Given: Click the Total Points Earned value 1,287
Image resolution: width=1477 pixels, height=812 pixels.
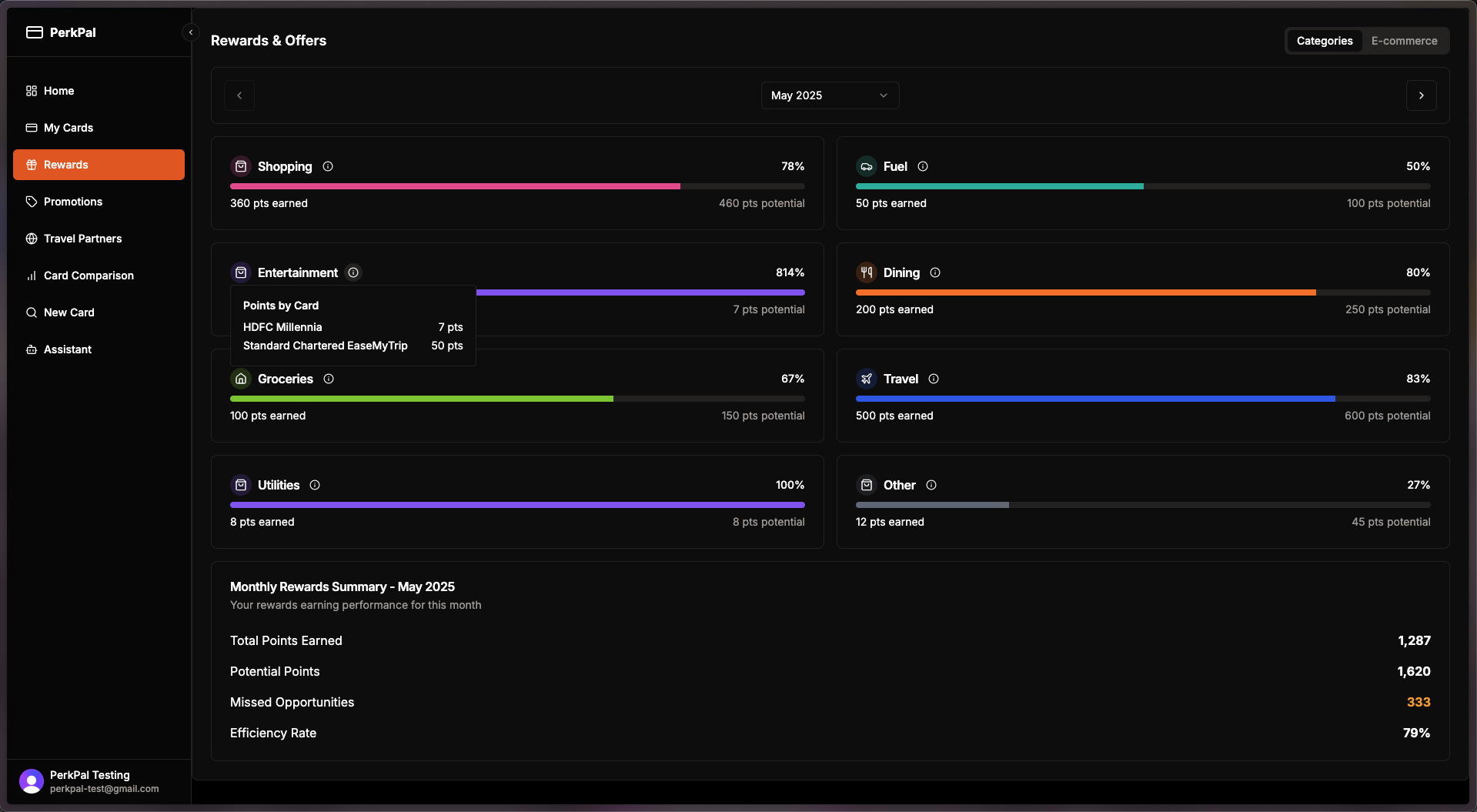Looking at the screenshot, I should [1414, 640].
